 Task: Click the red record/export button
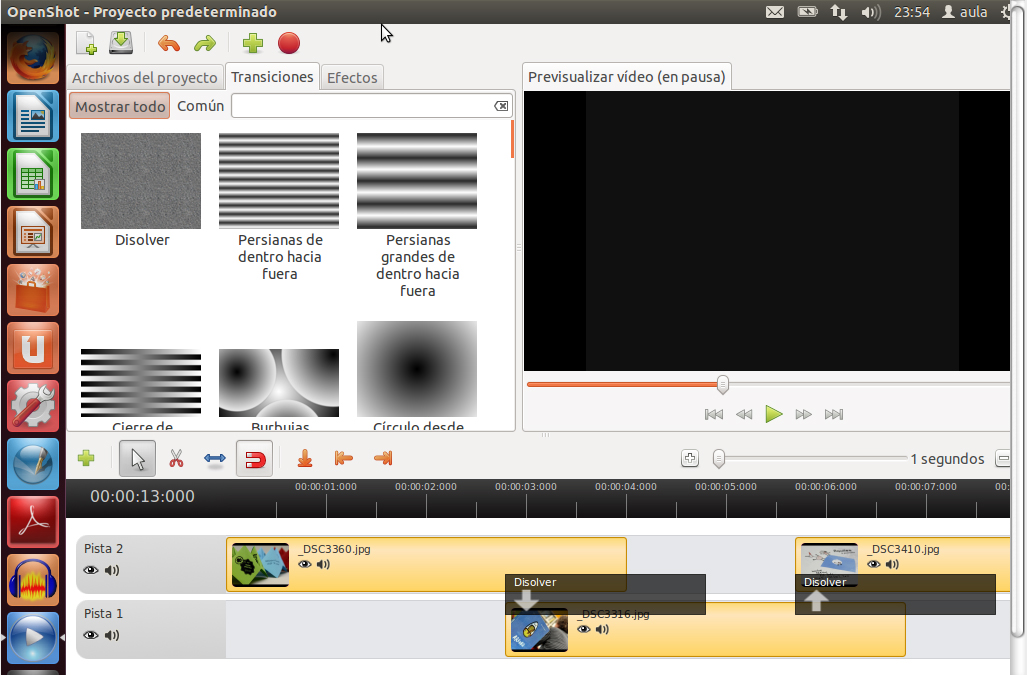(289, 43)
